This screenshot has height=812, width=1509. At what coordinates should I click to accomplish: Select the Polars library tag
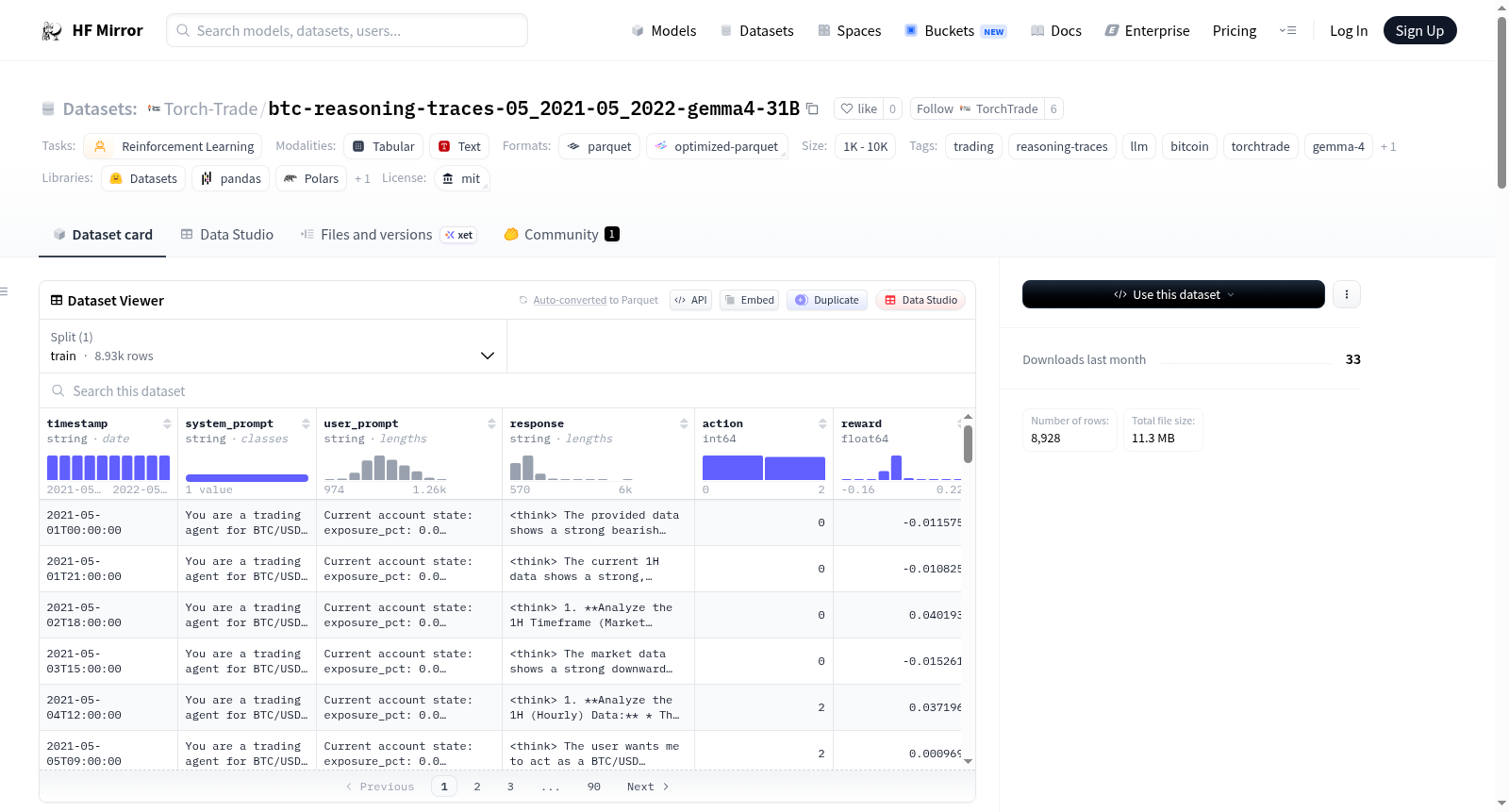click(311, 178)
